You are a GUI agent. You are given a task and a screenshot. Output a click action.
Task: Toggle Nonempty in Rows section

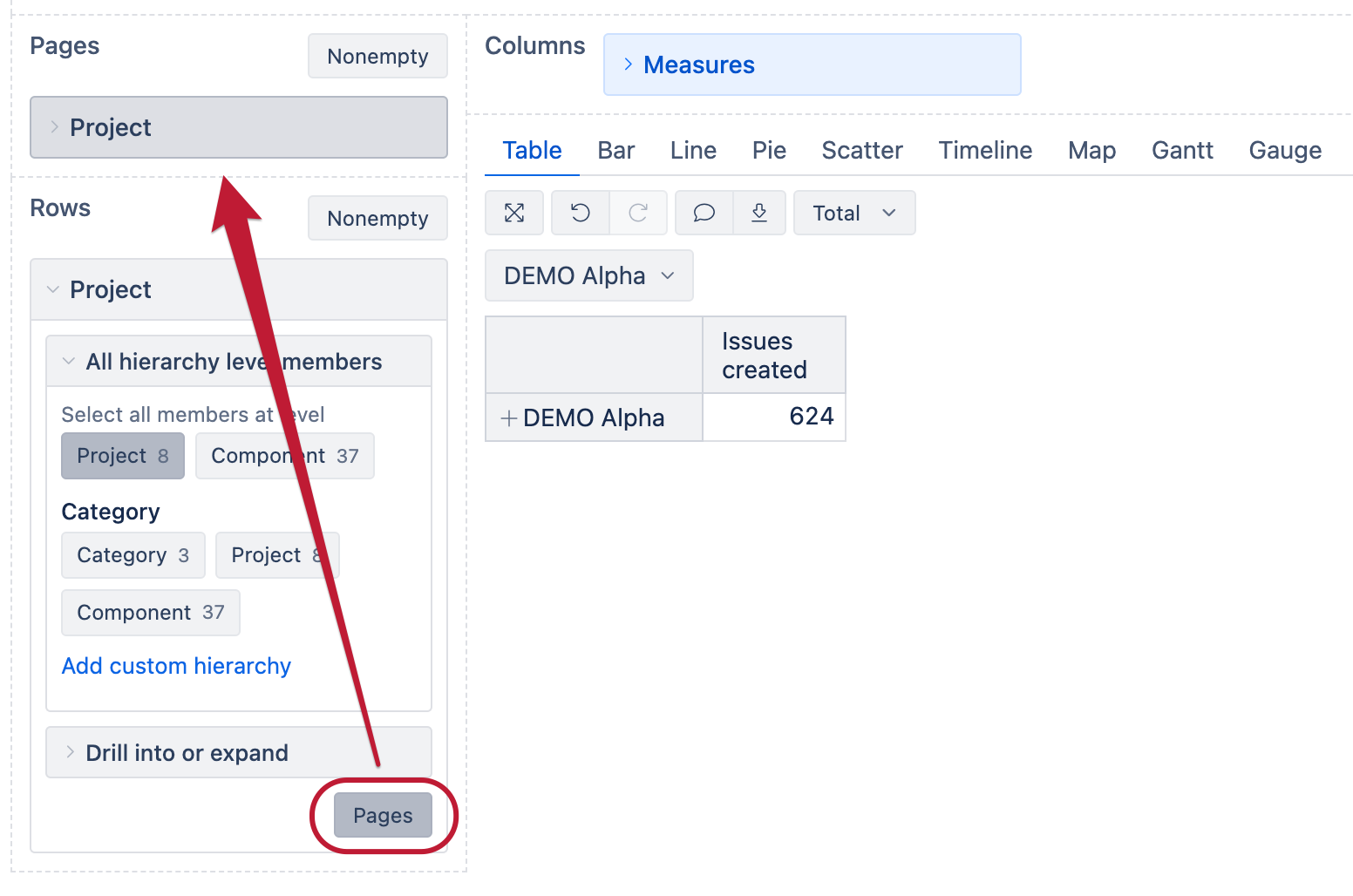(x=377, y=218)
